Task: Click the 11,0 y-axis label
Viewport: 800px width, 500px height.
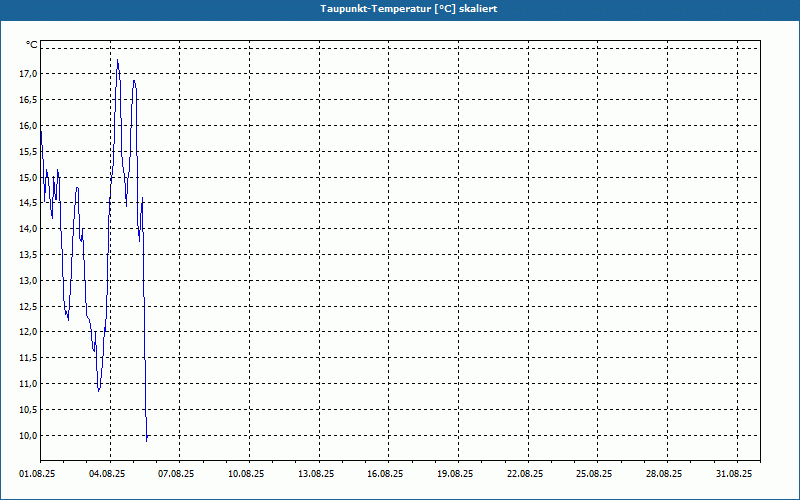Action: [28, 384]
